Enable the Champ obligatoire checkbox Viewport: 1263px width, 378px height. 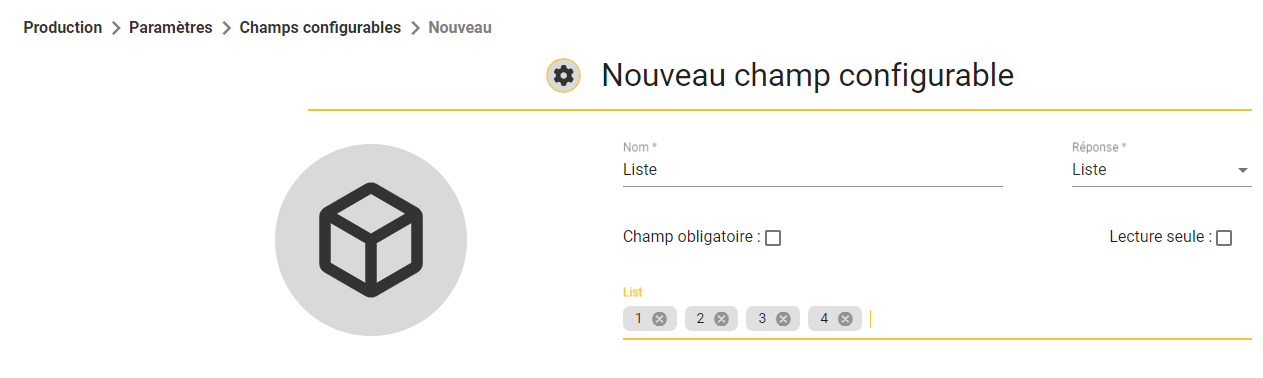(773, 238)
